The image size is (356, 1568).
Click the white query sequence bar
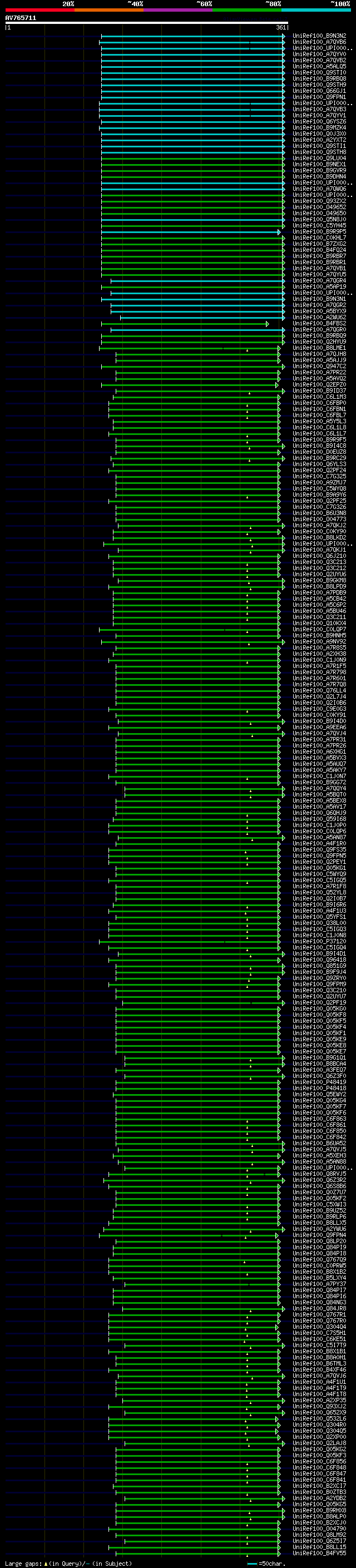click(x=147, y=23)
